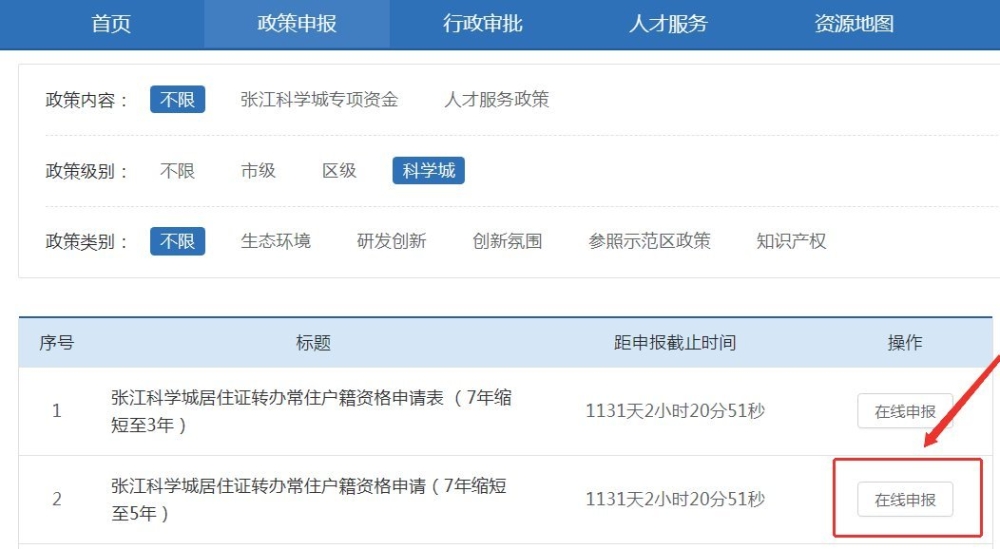Open the 首页 navigation tab
The image size is (1000, 549).
point(111,24)
